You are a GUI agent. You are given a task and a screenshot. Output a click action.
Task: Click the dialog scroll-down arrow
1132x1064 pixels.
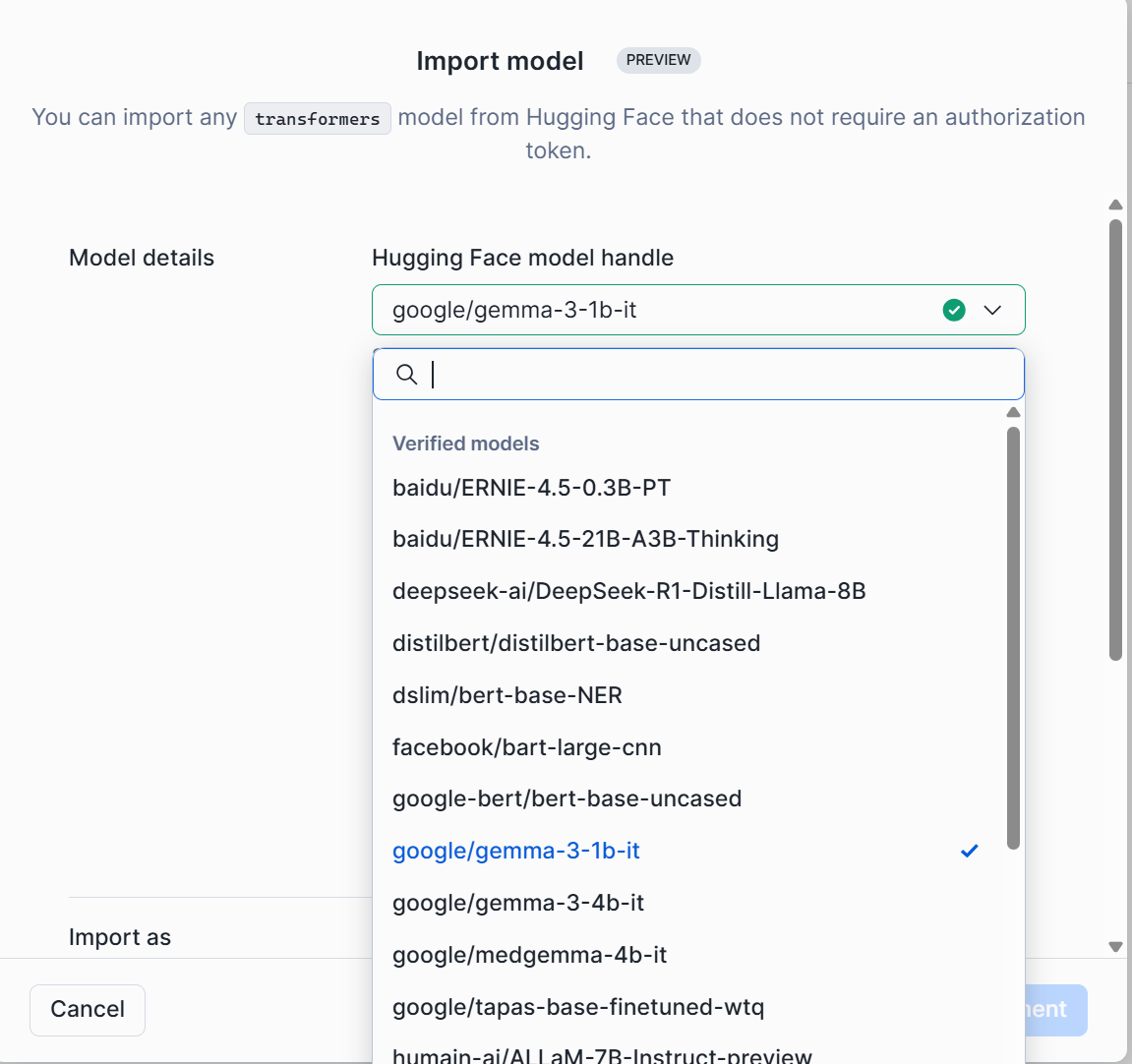click(x=1115, y=947)
